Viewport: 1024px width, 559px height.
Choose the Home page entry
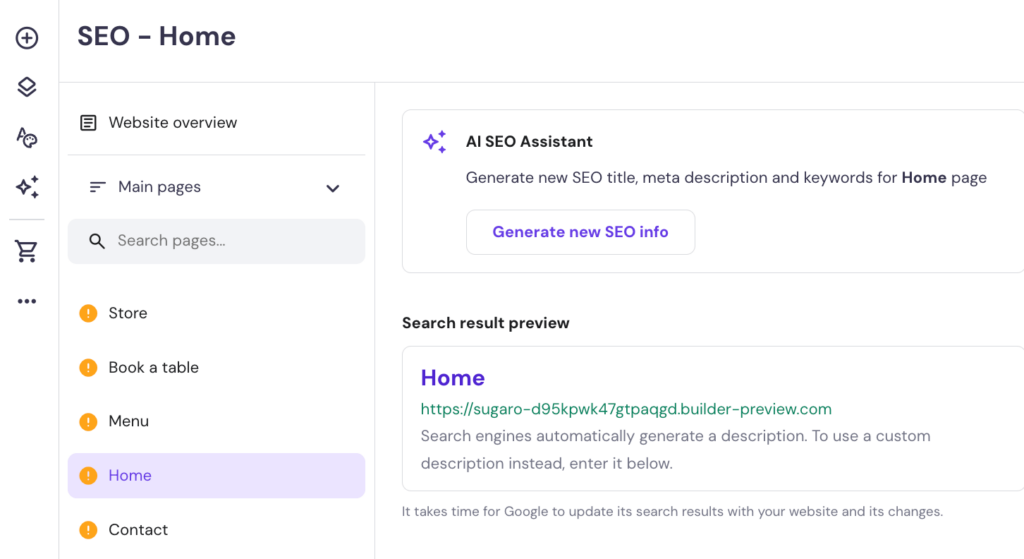[x=130, y=476]
